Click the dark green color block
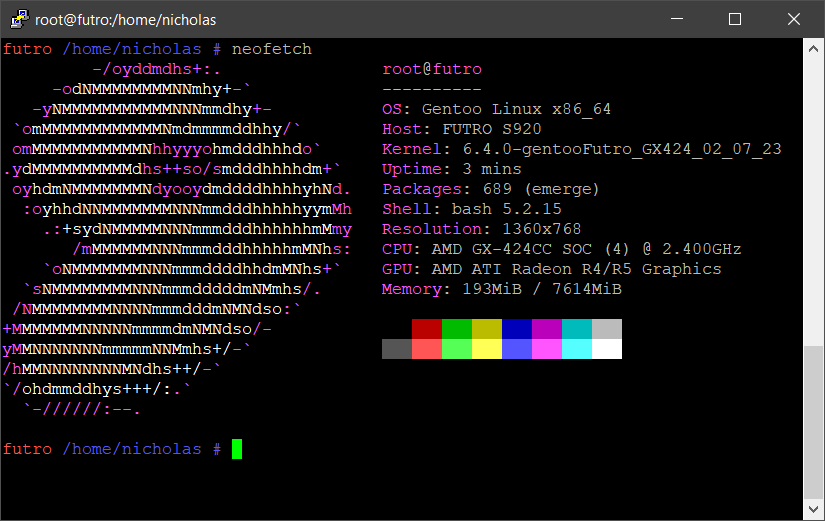The width and height of the screenshot is (825, 521). [x=457, y=329]
